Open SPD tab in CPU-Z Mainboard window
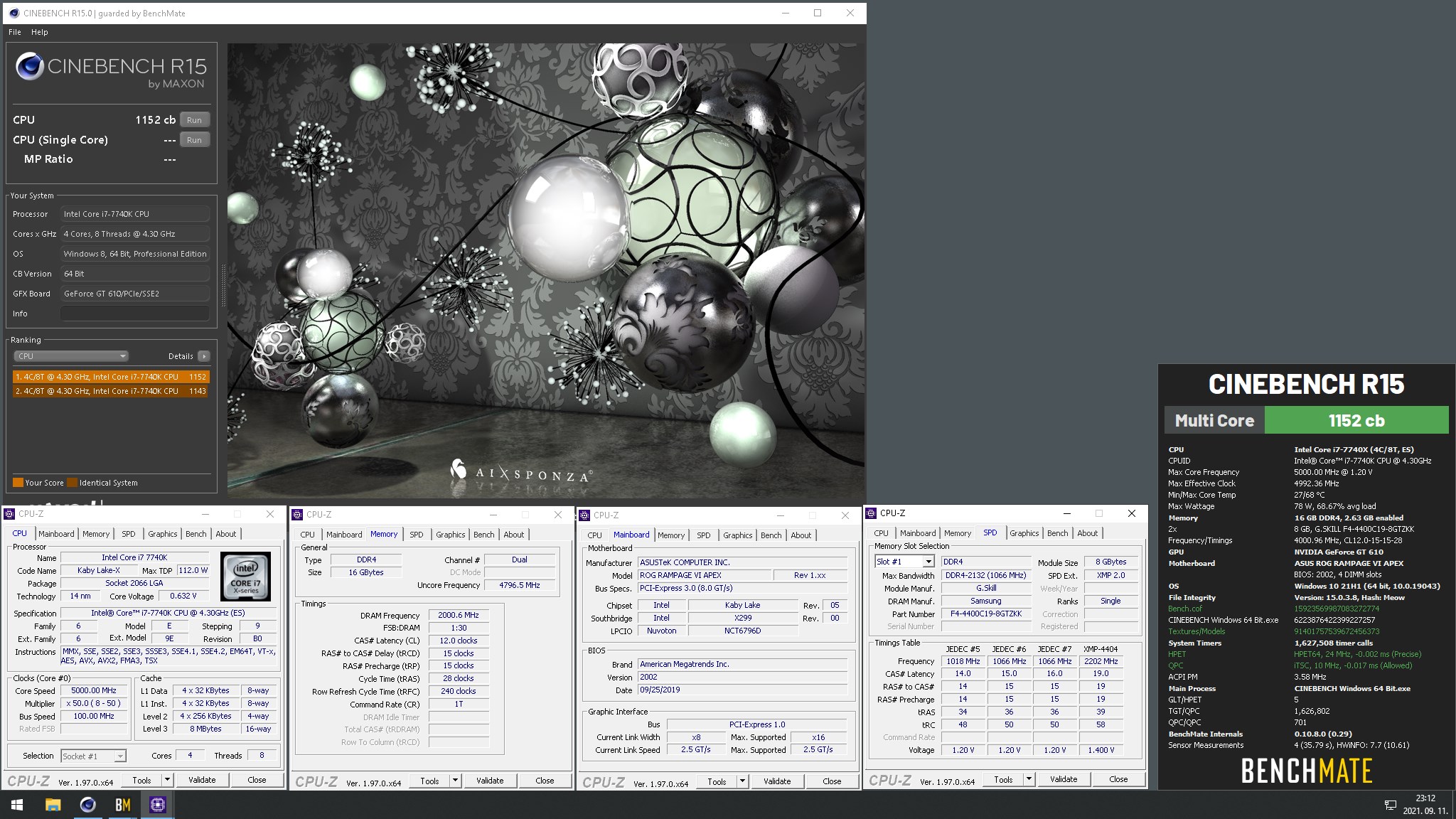The width and height of the screenshot is (1456, 819). point(704,535)
